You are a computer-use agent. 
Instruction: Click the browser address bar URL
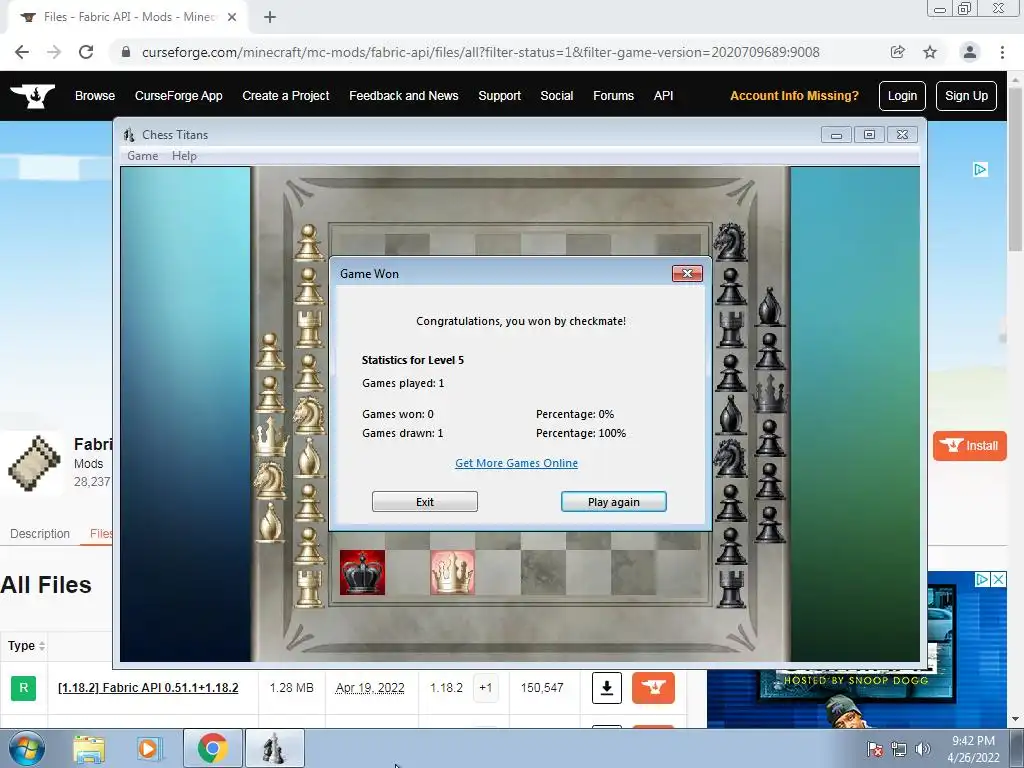click(x=480, y=52)
